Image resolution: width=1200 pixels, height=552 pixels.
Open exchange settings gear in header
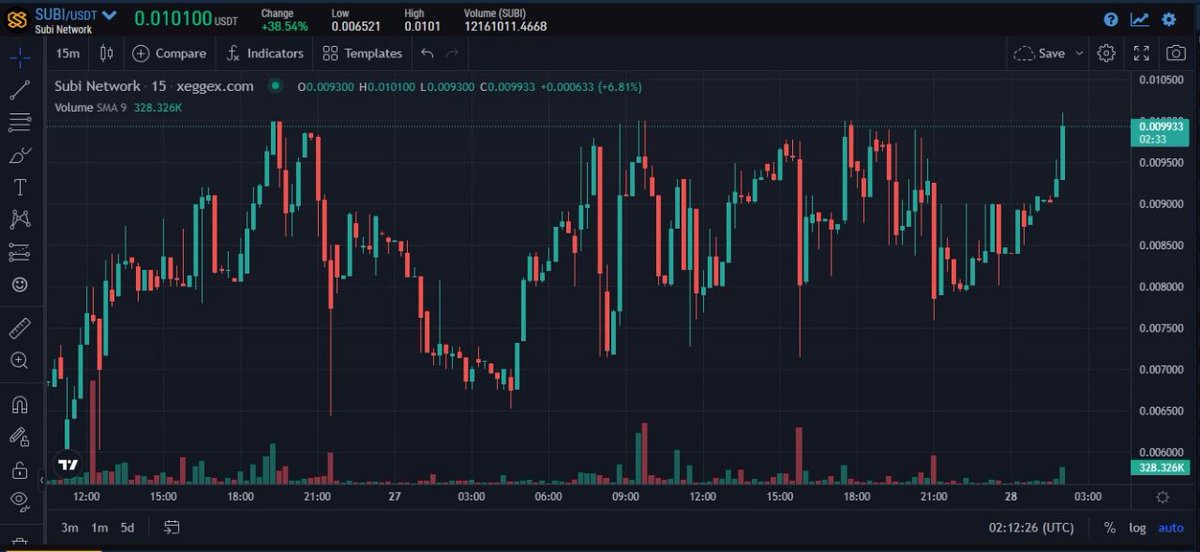[1169, 19]
